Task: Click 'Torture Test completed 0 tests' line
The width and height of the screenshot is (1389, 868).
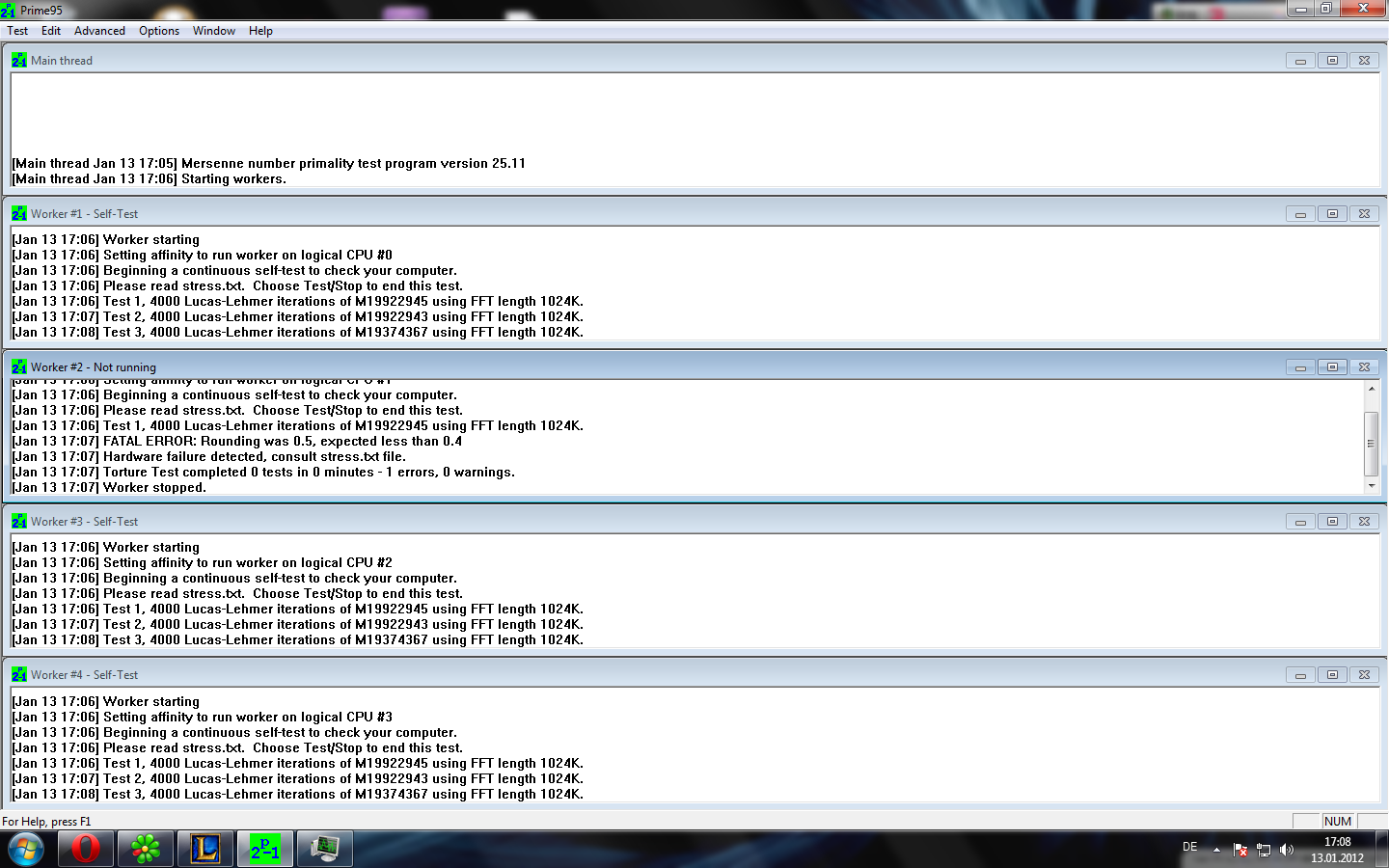Action: [264, 472]
